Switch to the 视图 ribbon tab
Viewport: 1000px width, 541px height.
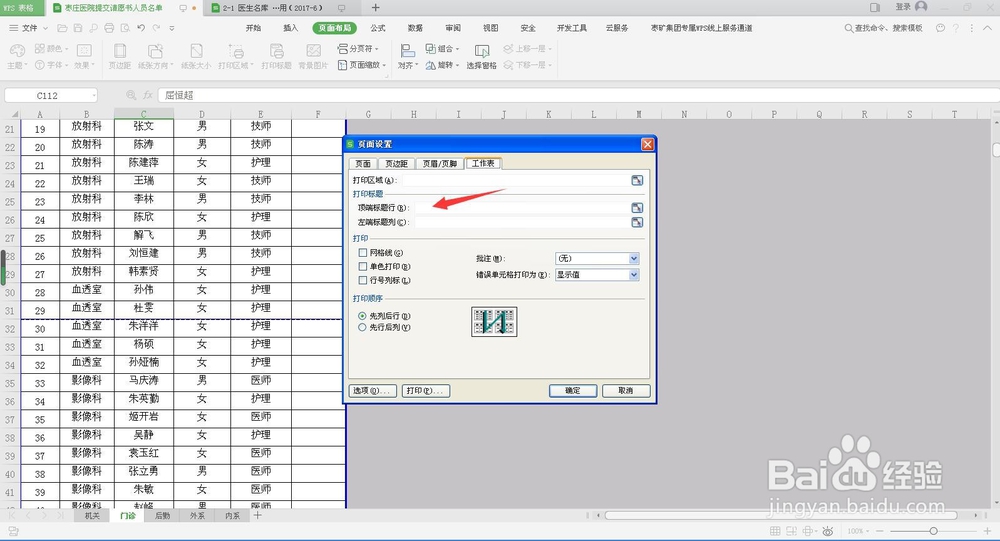click(490, 28)
